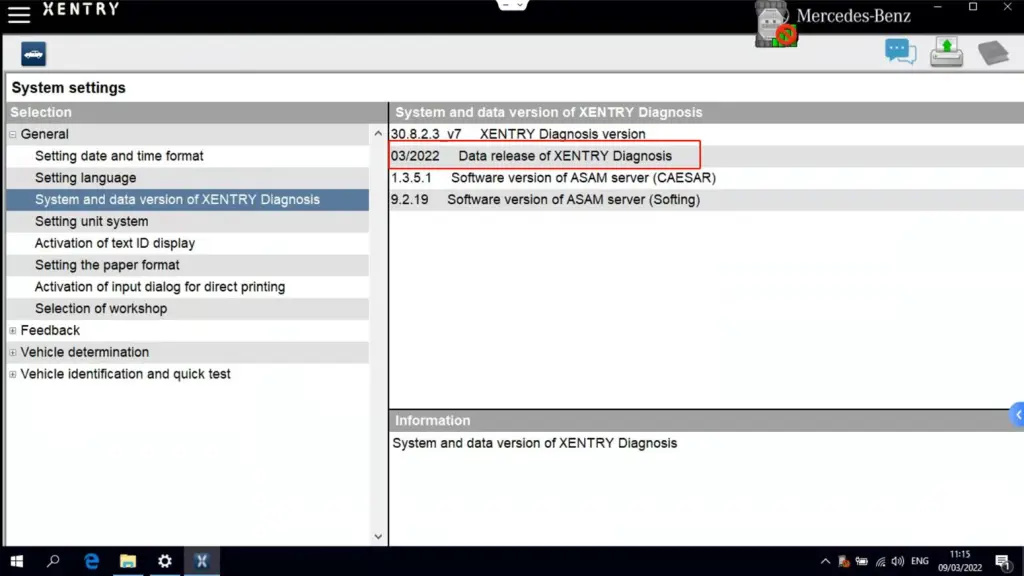Image resolution: width=1024 pixels, height=576 pixels.
Task: Click the vehicle selection car icon
Action: point(33,54)
